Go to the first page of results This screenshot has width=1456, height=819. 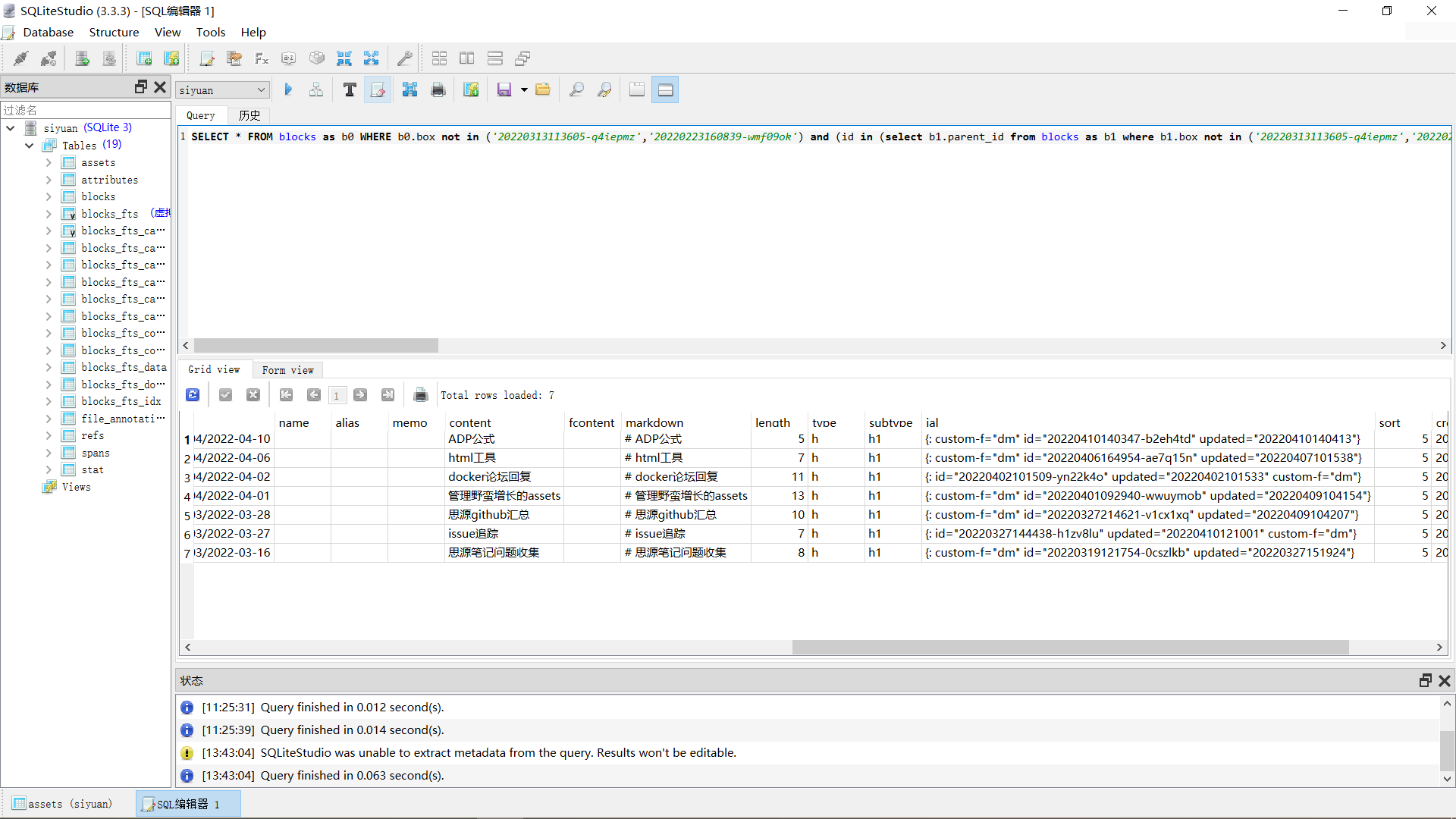[x=286, y=394]
